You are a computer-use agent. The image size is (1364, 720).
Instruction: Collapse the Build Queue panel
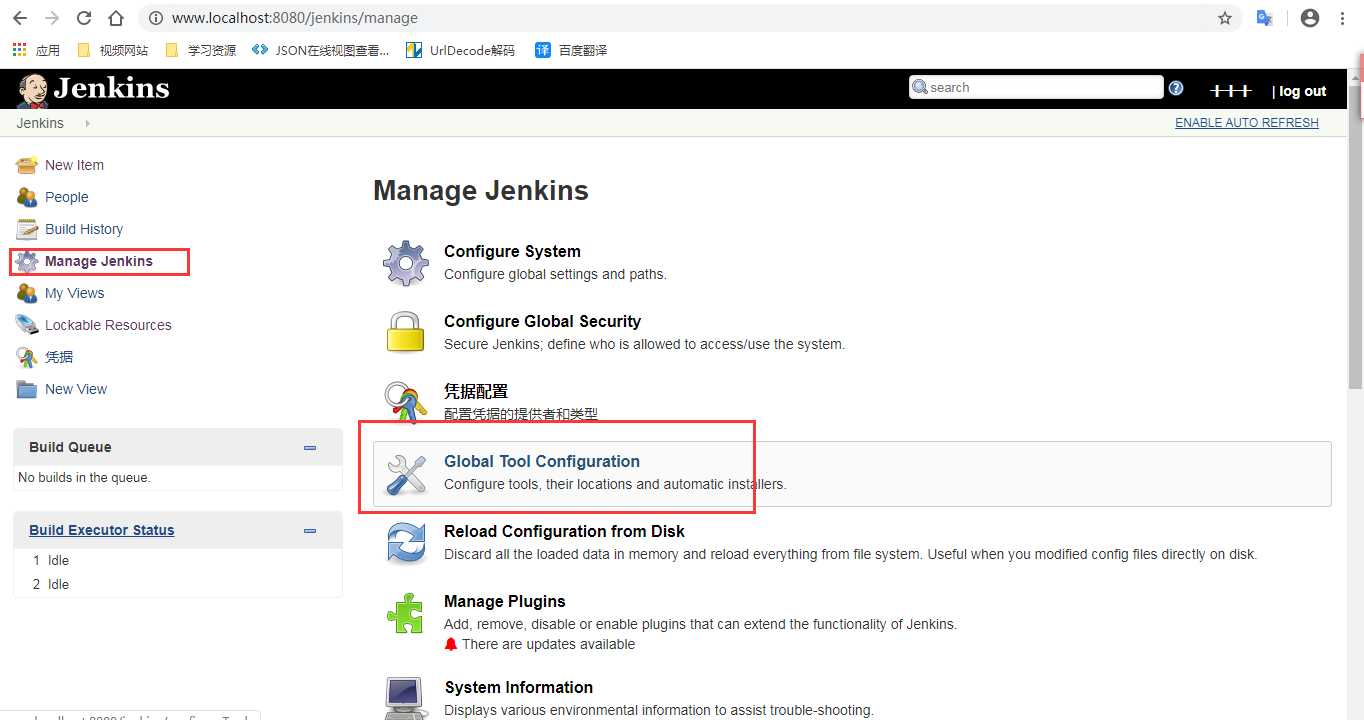[x=310, y=448]
